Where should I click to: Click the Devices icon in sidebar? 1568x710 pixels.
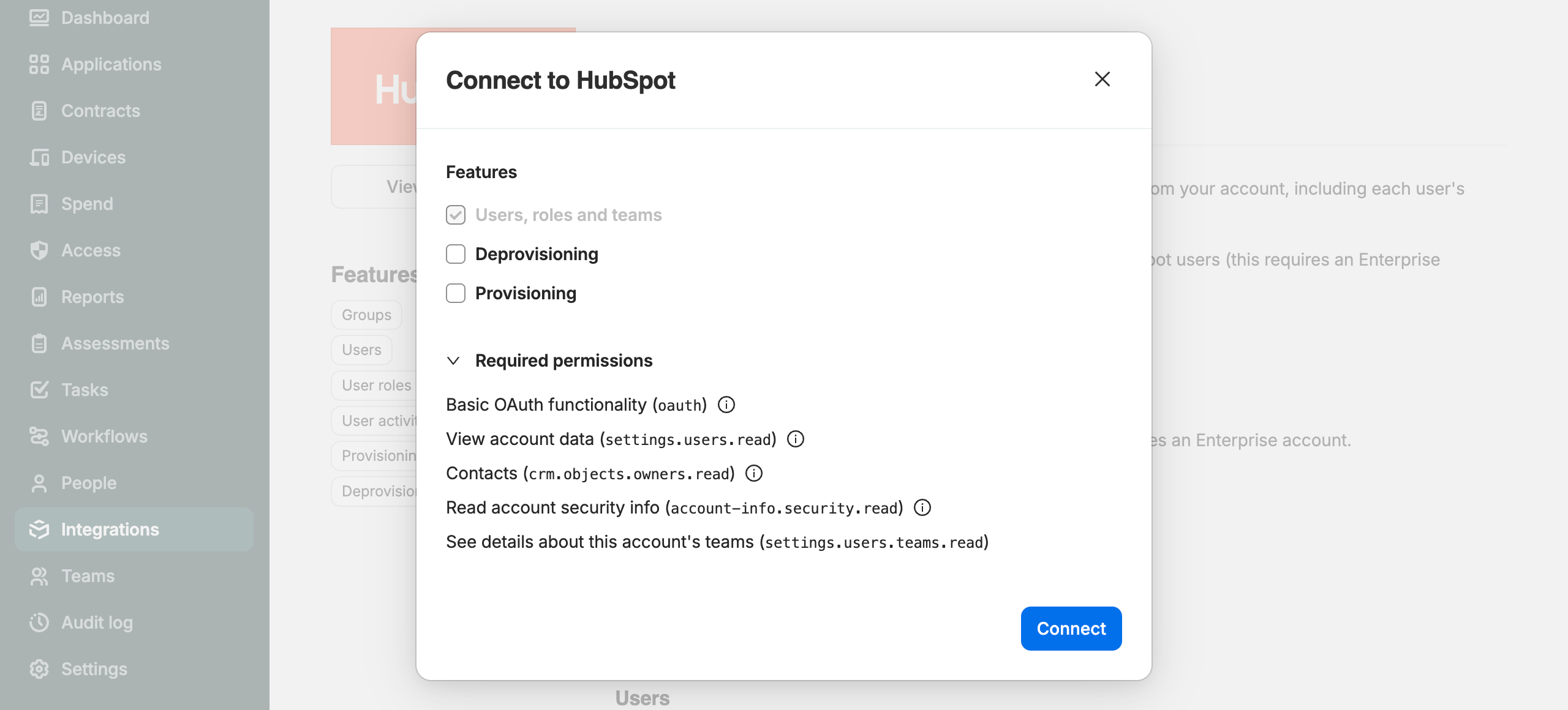click(39, 157)
